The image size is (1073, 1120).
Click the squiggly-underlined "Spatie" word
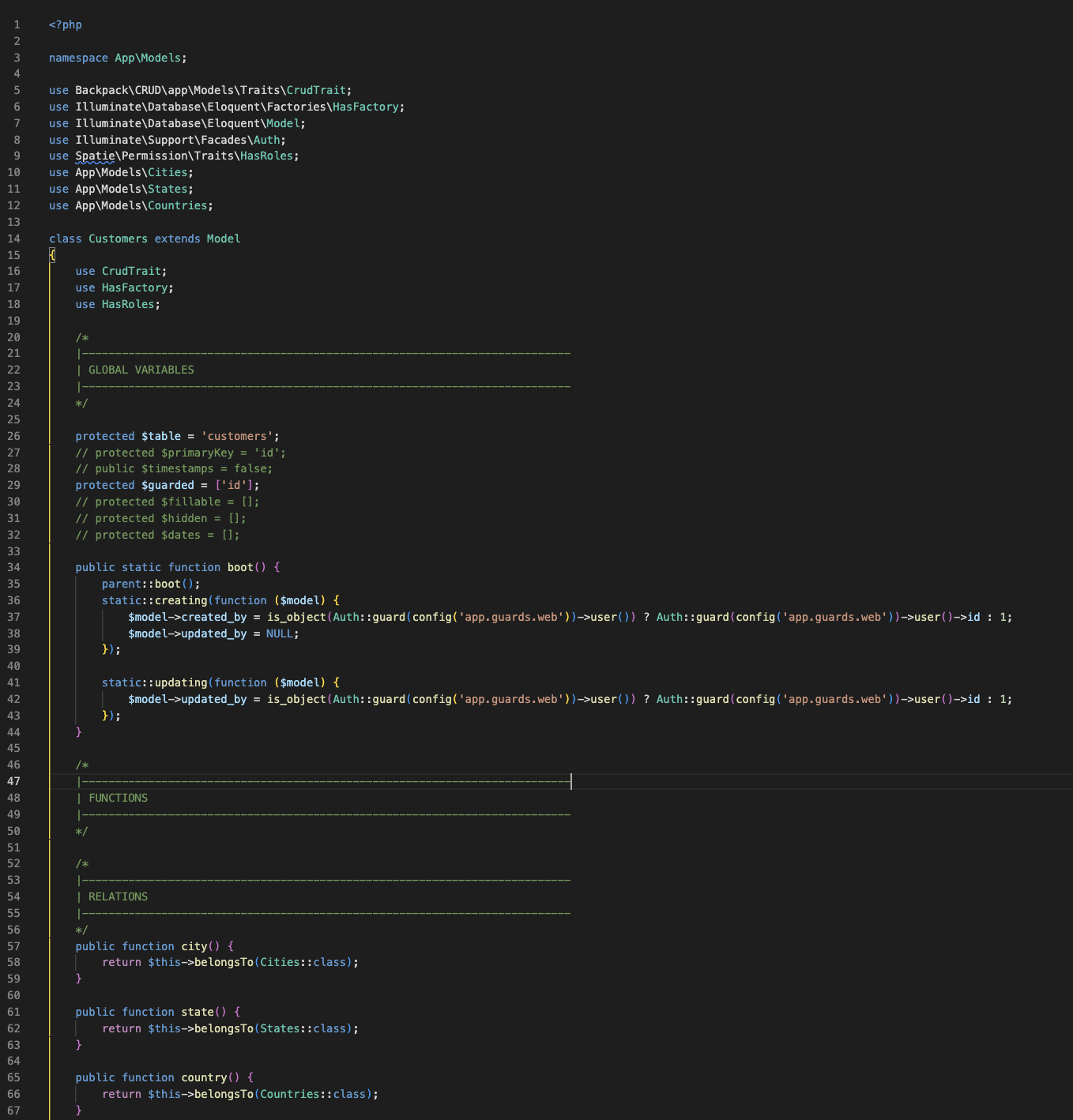95,156
